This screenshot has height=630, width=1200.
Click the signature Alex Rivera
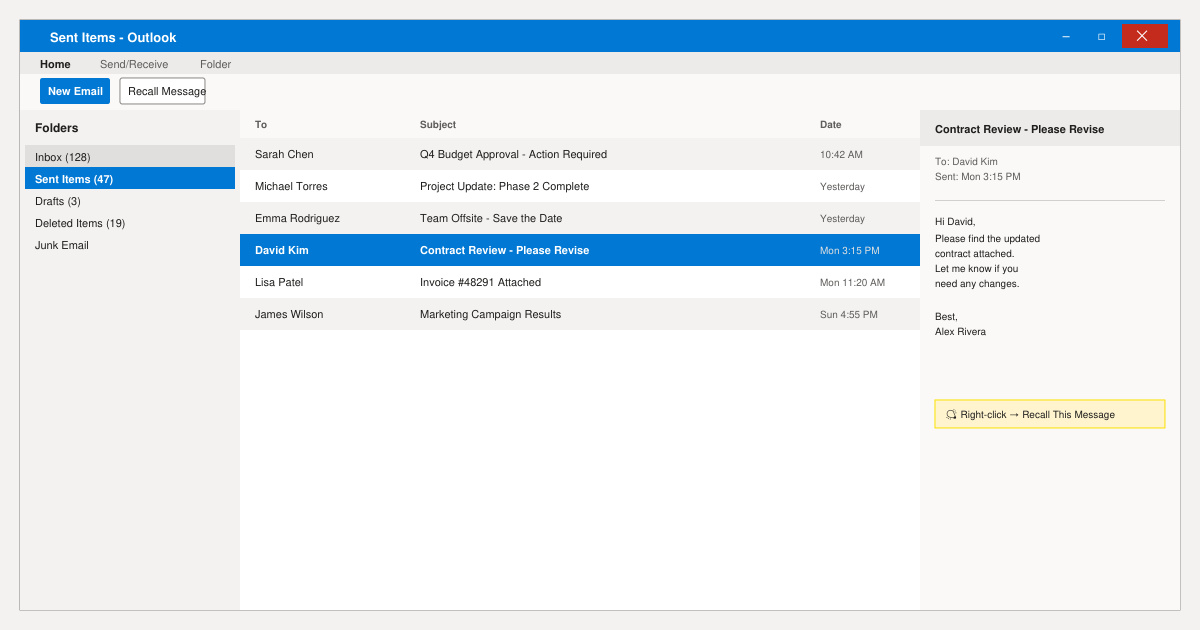[x=960, y=331]
